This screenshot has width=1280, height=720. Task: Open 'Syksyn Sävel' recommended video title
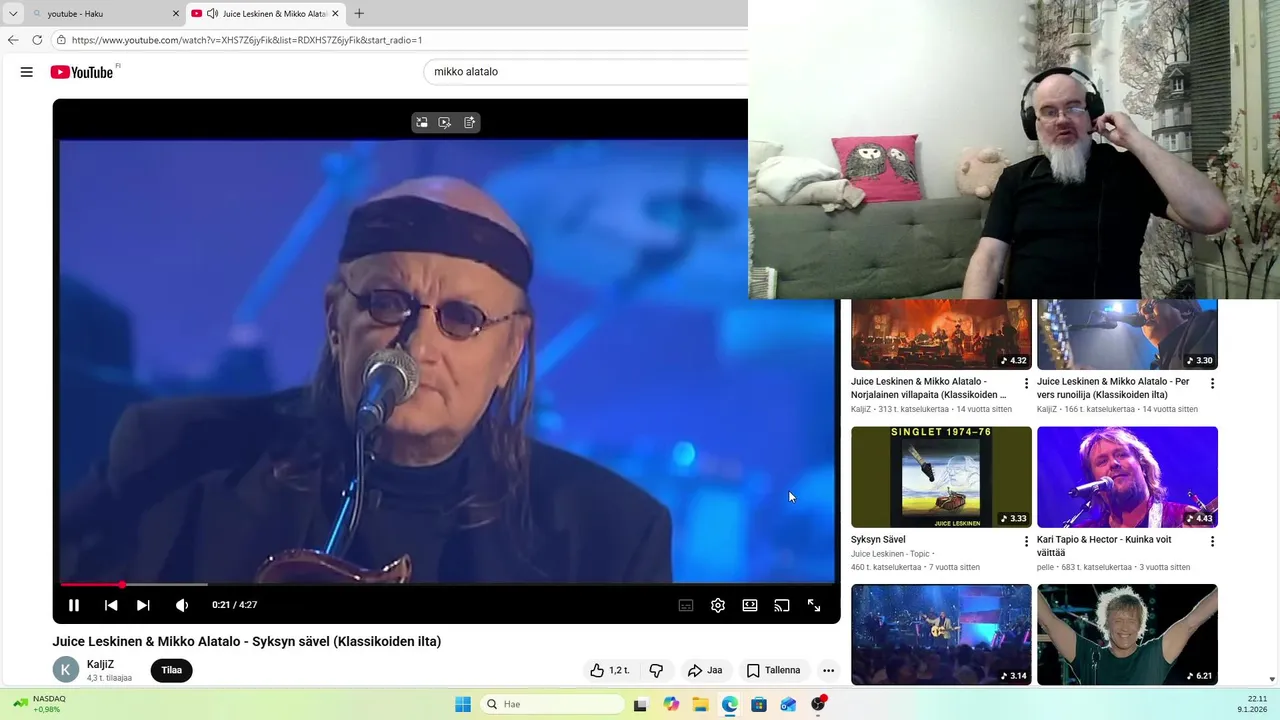click(x=878, y=540)
